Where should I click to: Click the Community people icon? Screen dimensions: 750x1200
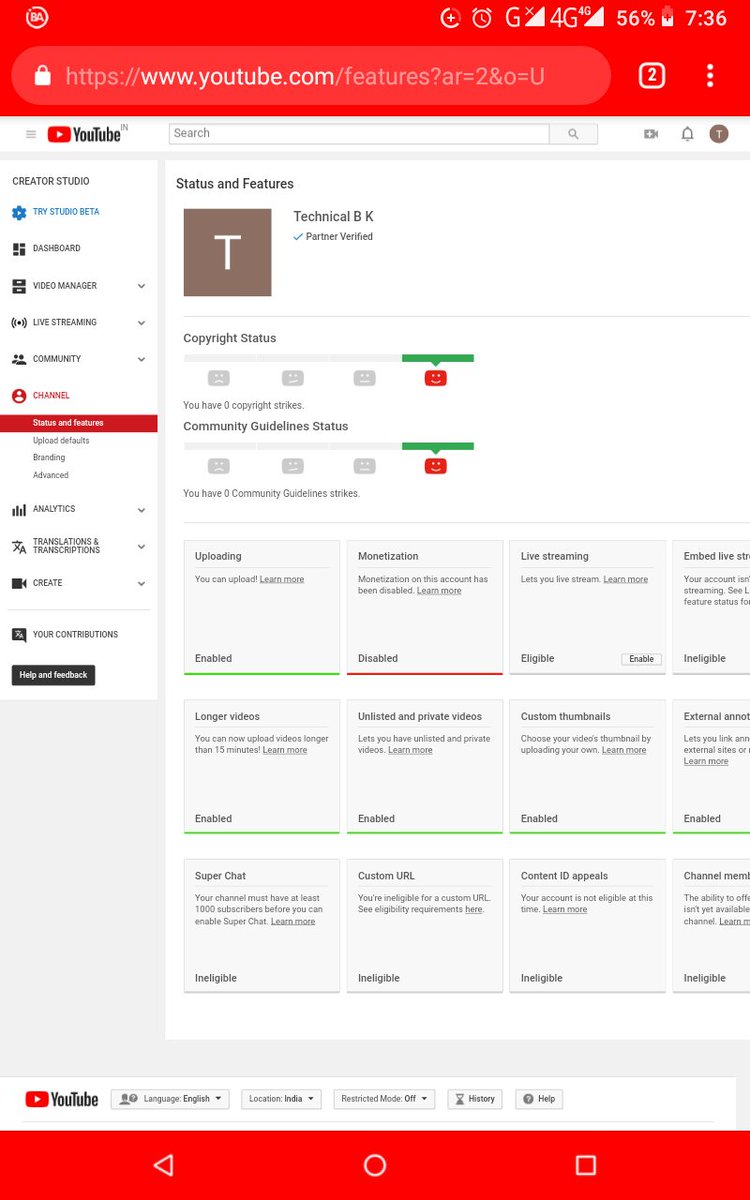point(19,359)
